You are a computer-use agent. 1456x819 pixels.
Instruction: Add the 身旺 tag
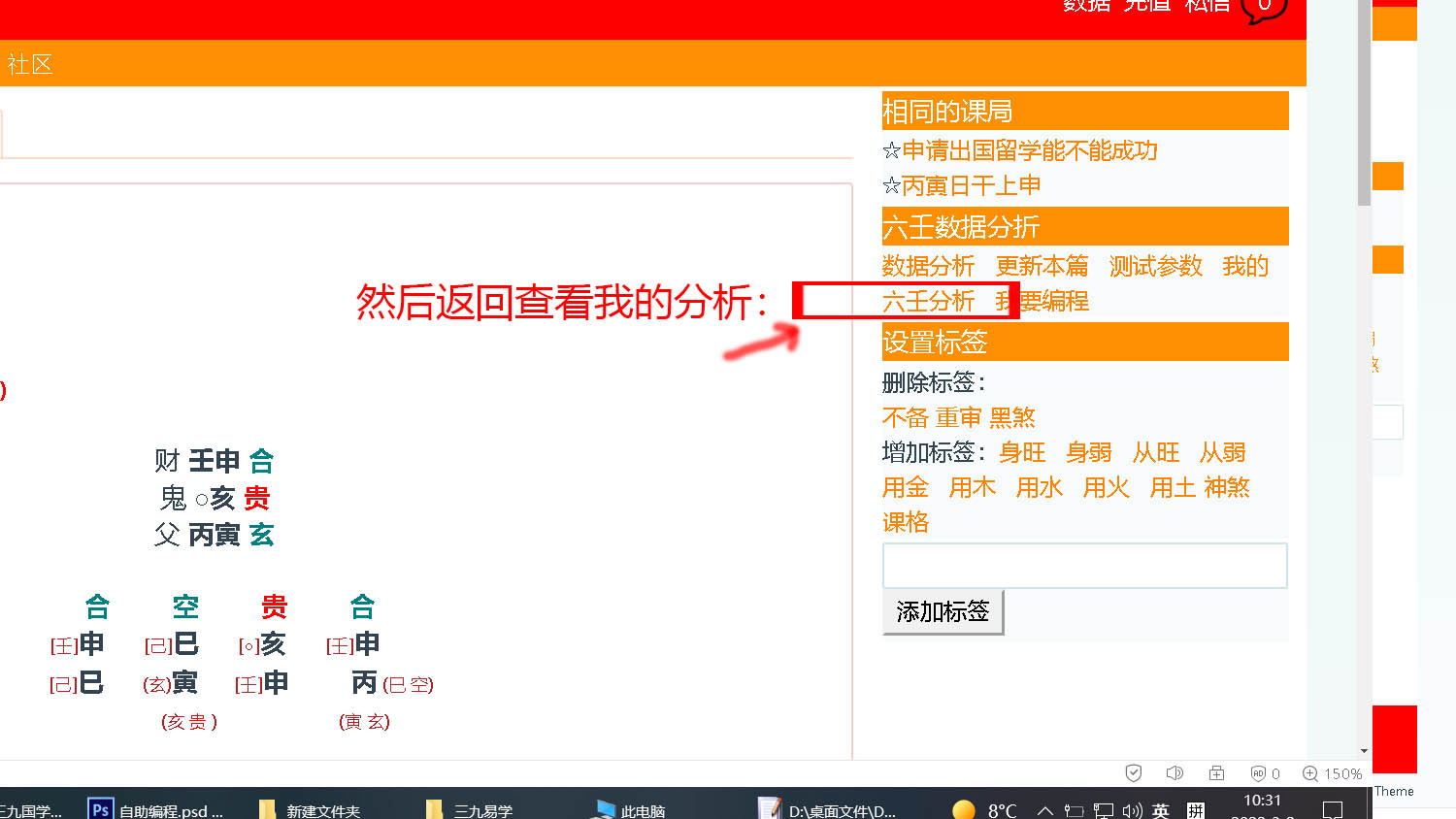pos(1022,452)
